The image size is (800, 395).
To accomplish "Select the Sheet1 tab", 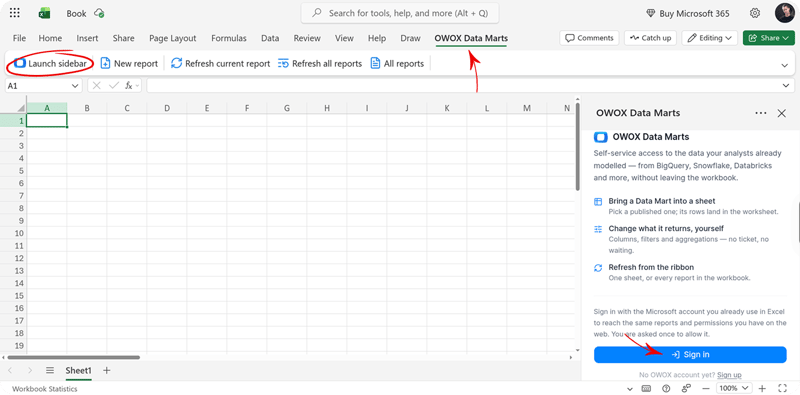I will [x=78, y=371].
